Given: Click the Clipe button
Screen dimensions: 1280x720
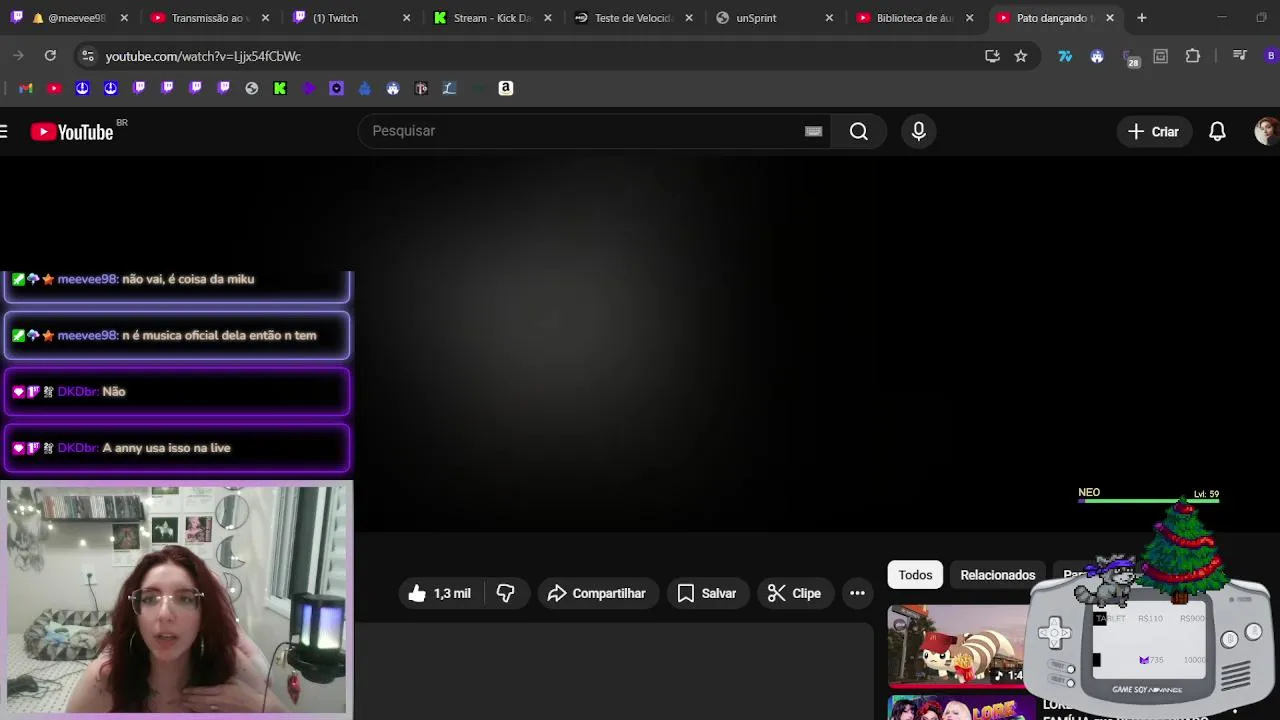Looking at the screenshot, I should tap(795, 593).
